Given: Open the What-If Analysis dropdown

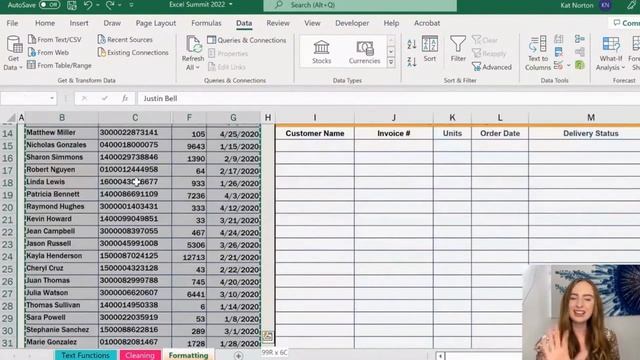Looking at the screenshot, I should tap(611, 53).
